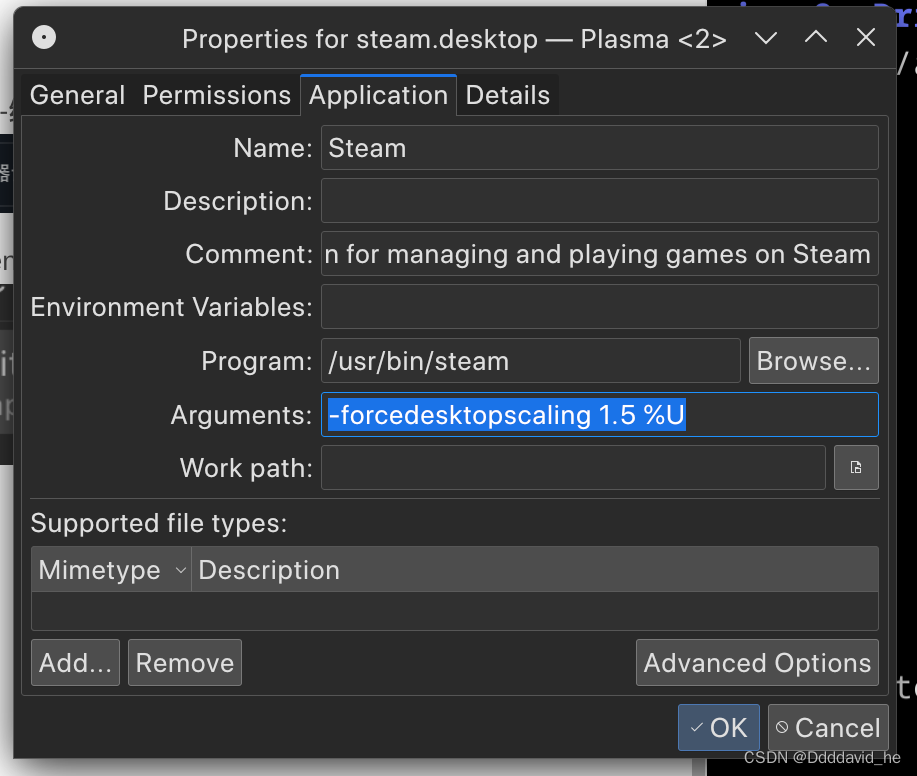Click the Remove file type button
917x776 pixels.
pos(185,663)
